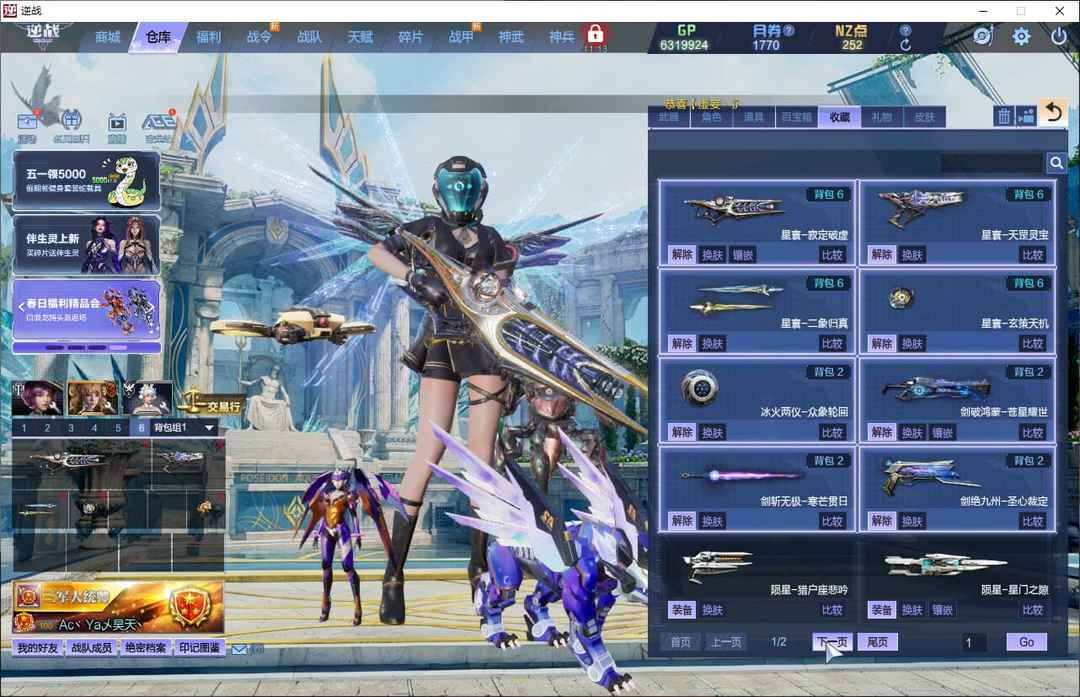Refresh currency with the circular arrow icon
1080x697 pixels.
tap(906, 45)
